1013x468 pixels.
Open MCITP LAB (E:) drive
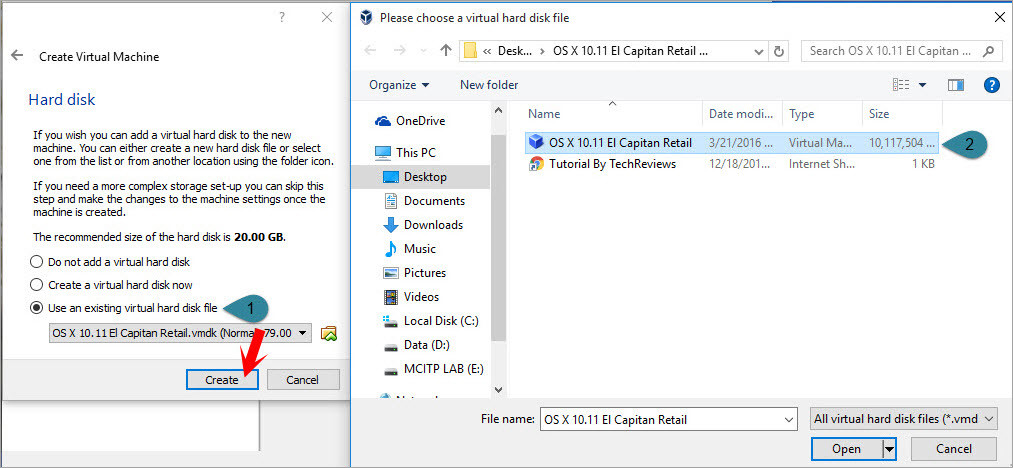(x=433, y=369)
